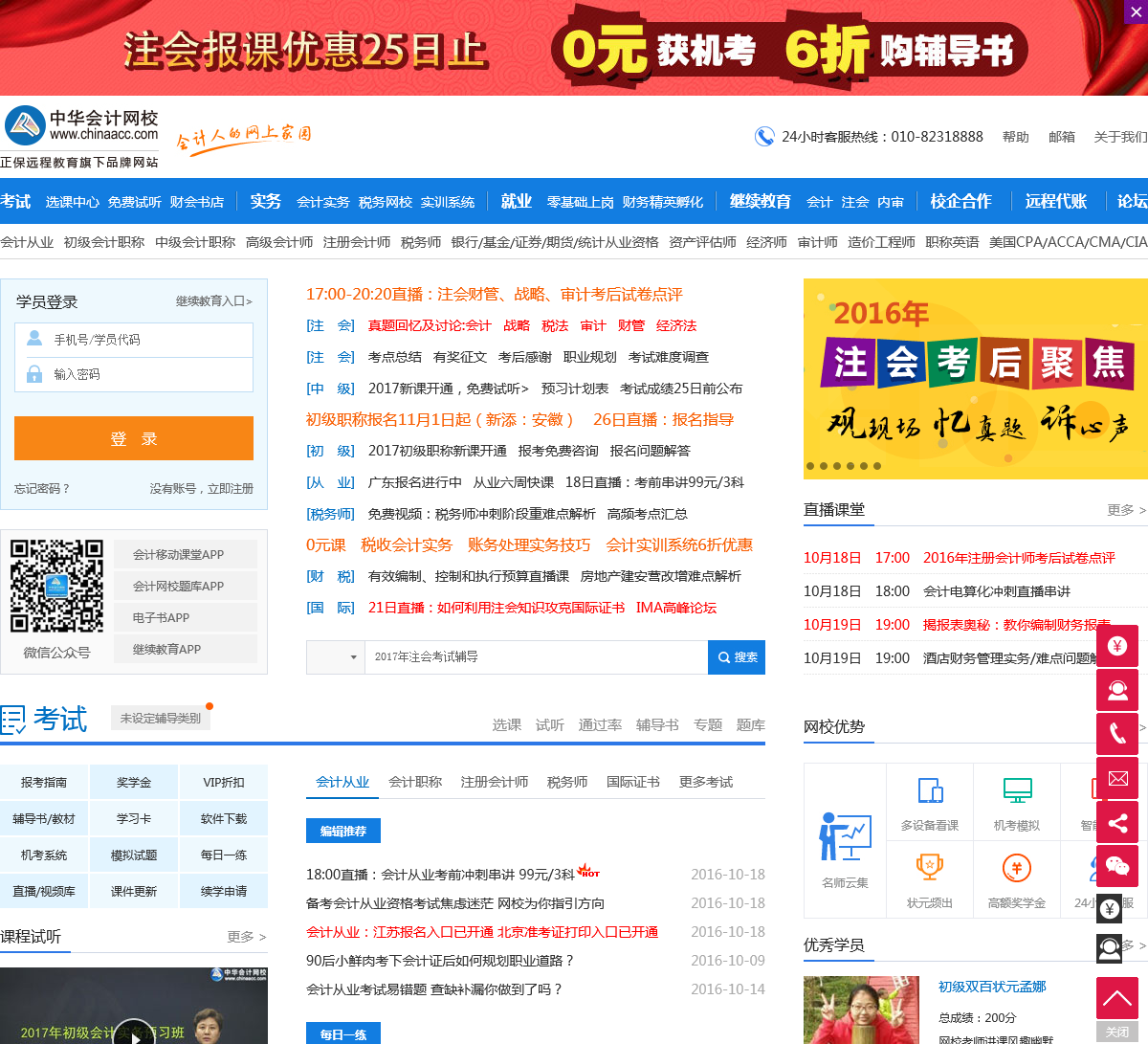Click the customer hotline phone icon
This screenshot has width=1148, height=1044.
coord(764,137)
